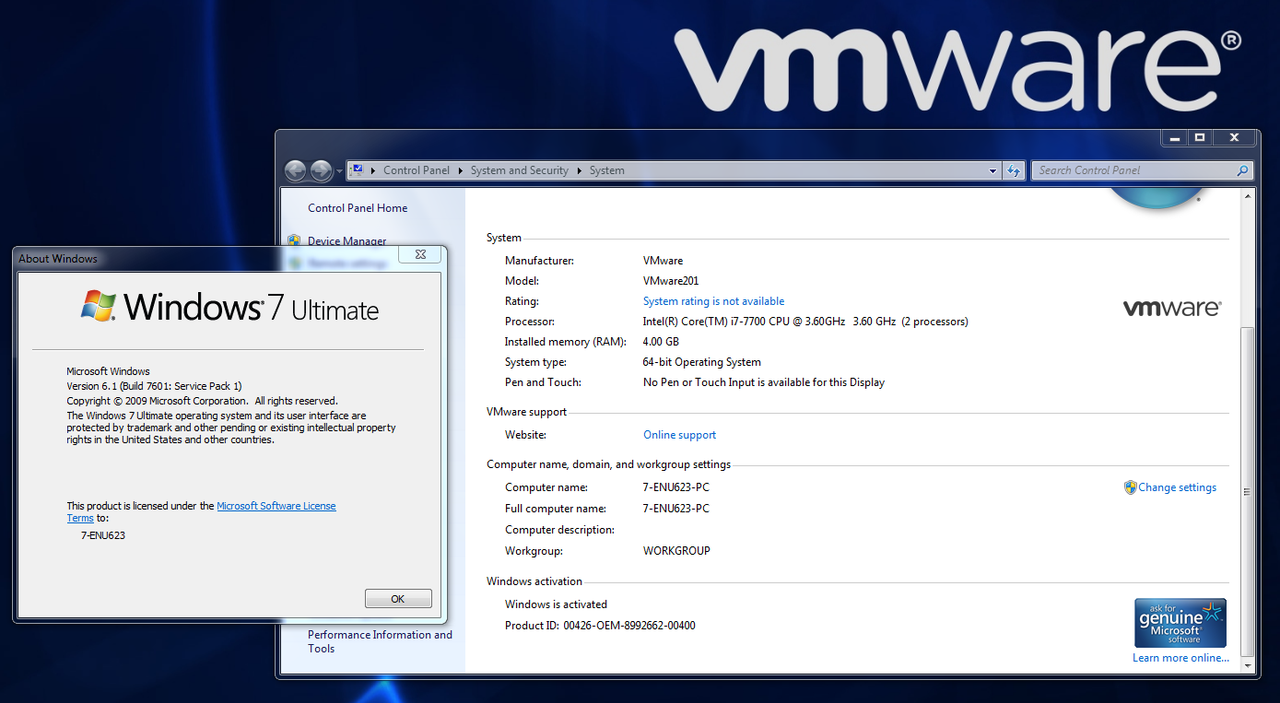Image resolution: width=1280 pixels, height=703 pixels.
Task: Click the installed memory value 4.00 GB
Action: point(661,342)
